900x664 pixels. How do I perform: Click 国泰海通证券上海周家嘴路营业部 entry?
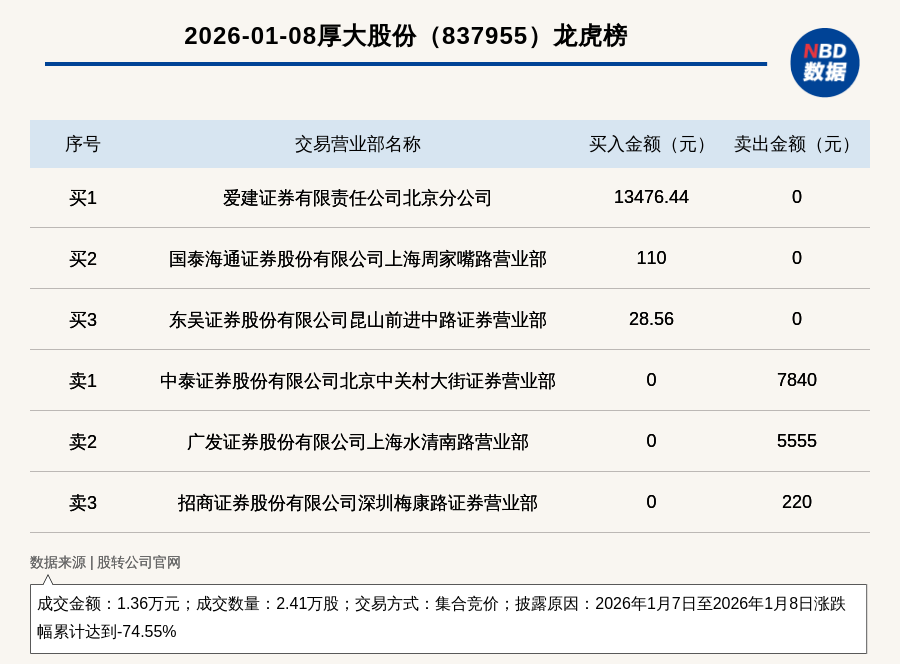(x=357, y=259)
